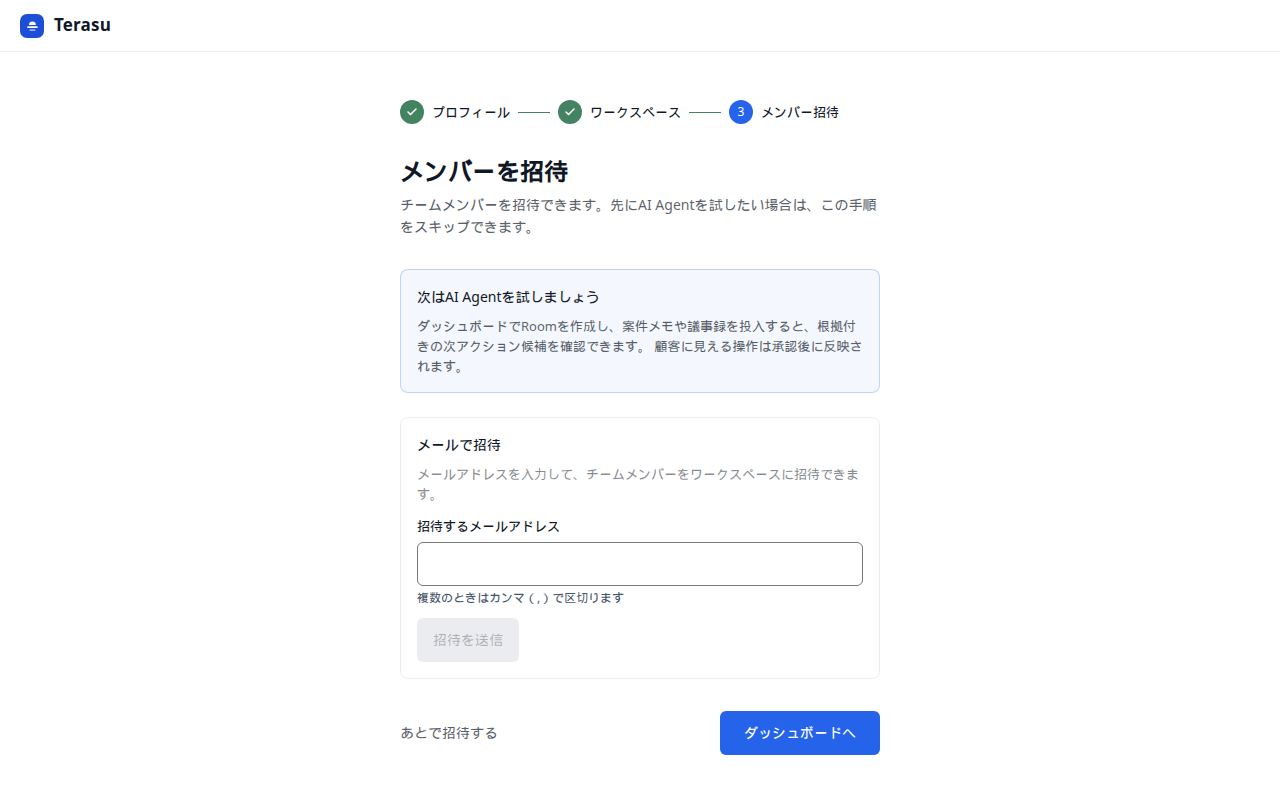Click the あとで招待する link
Image resolution: width=1280 pixels, height=800 pixels.
click(x=449, y=733)
